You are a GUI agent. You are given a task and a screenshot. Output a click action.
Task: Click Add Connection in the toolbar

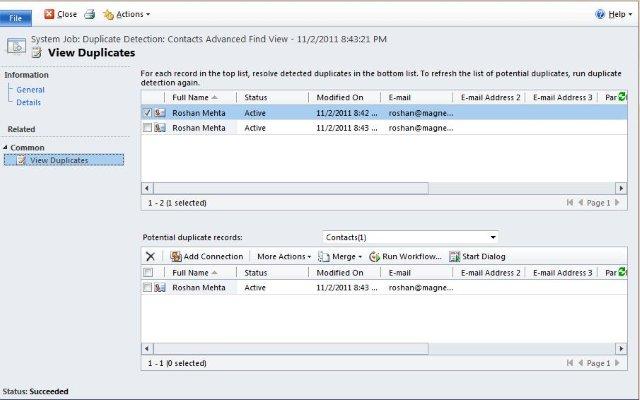pos(207,256)
